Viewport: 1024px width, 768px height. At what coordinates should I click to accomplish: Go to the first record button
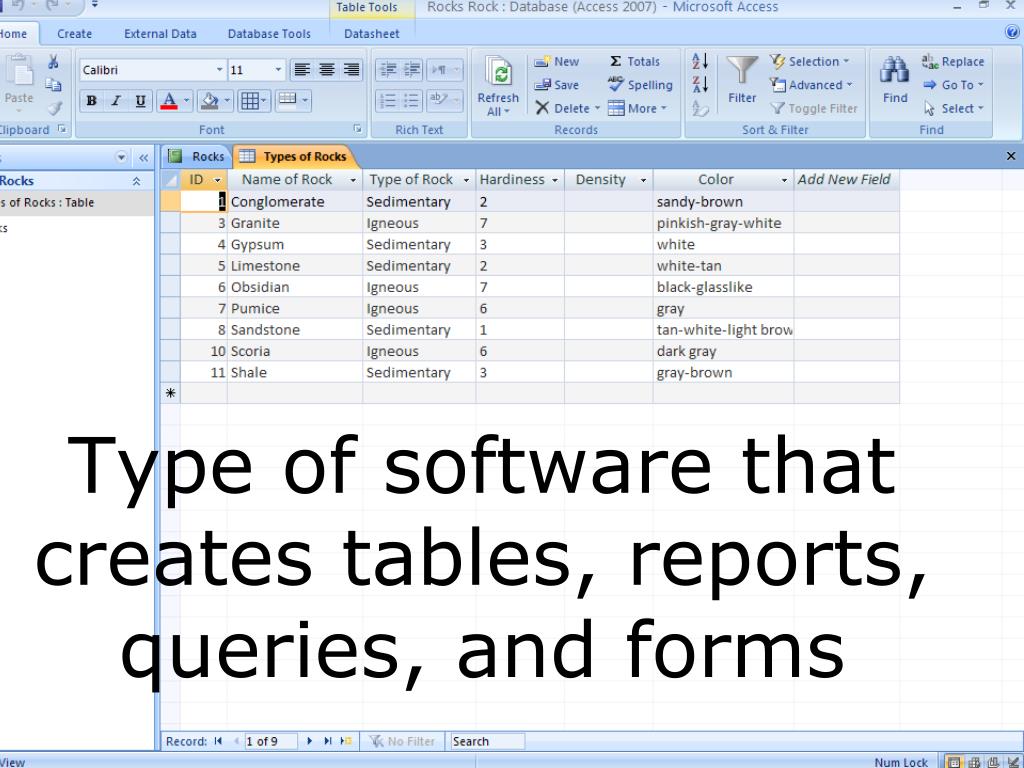218,741
